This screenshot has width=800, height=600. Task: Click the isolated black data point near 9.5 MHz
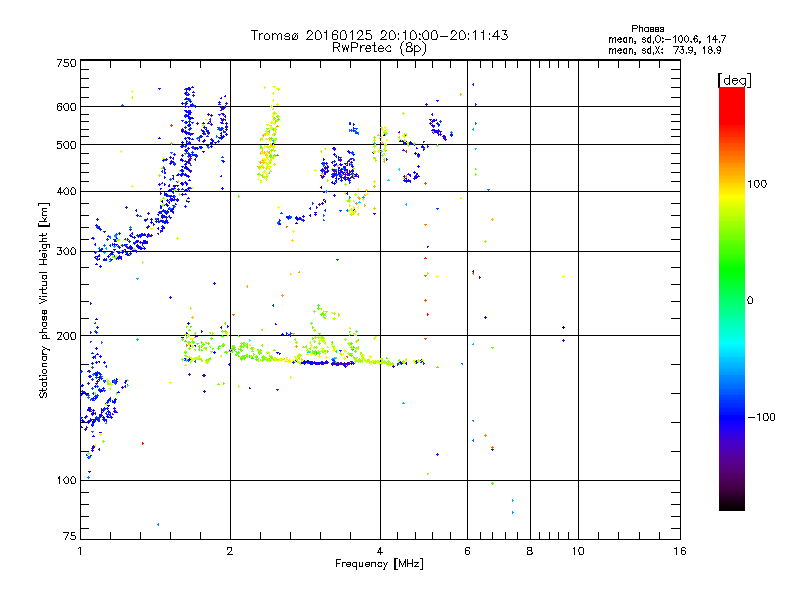pyautogui.click(x=563, y=328)
